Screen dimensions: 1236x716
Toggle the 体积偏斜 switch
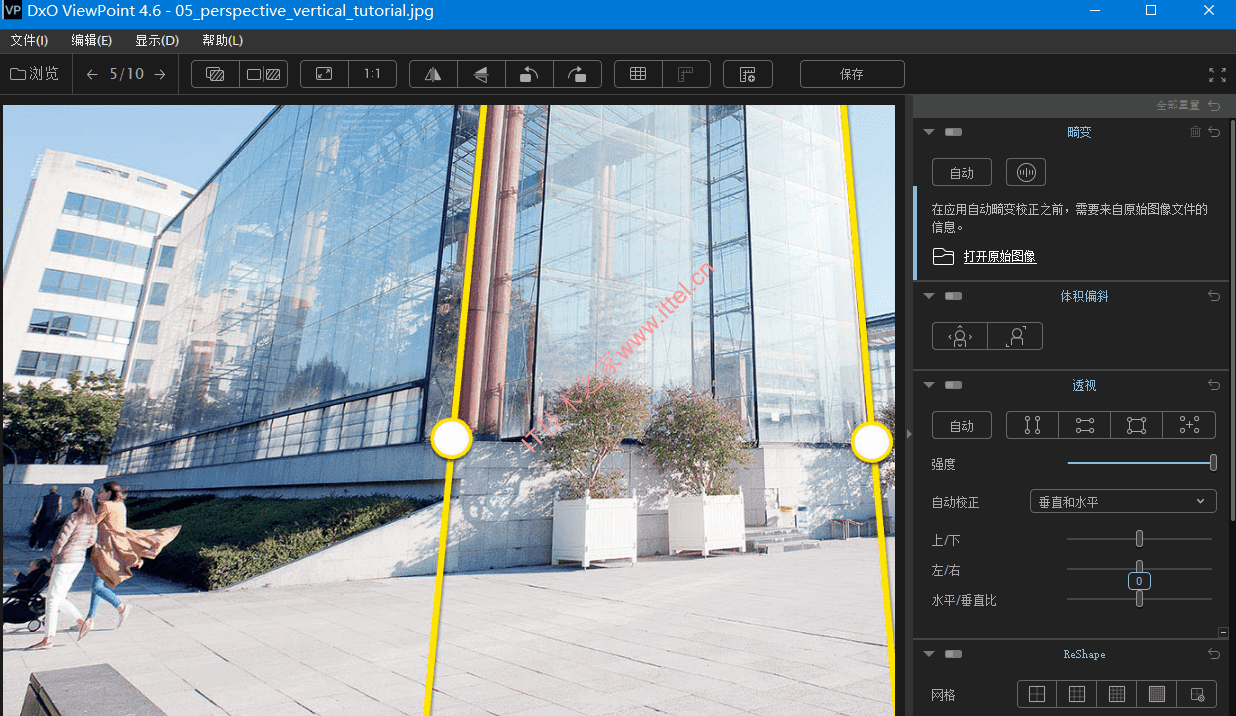[953, 296]
